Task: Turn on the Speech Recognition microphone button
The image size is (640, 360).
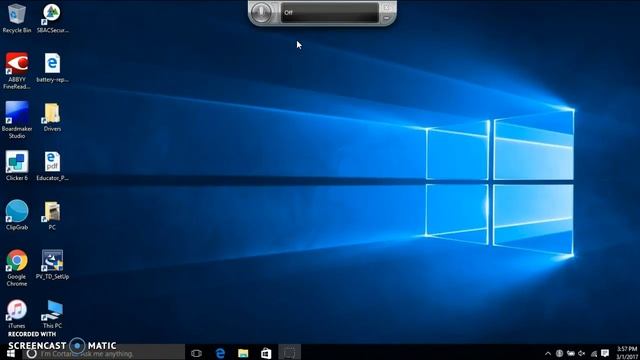Action: (261, 12)
